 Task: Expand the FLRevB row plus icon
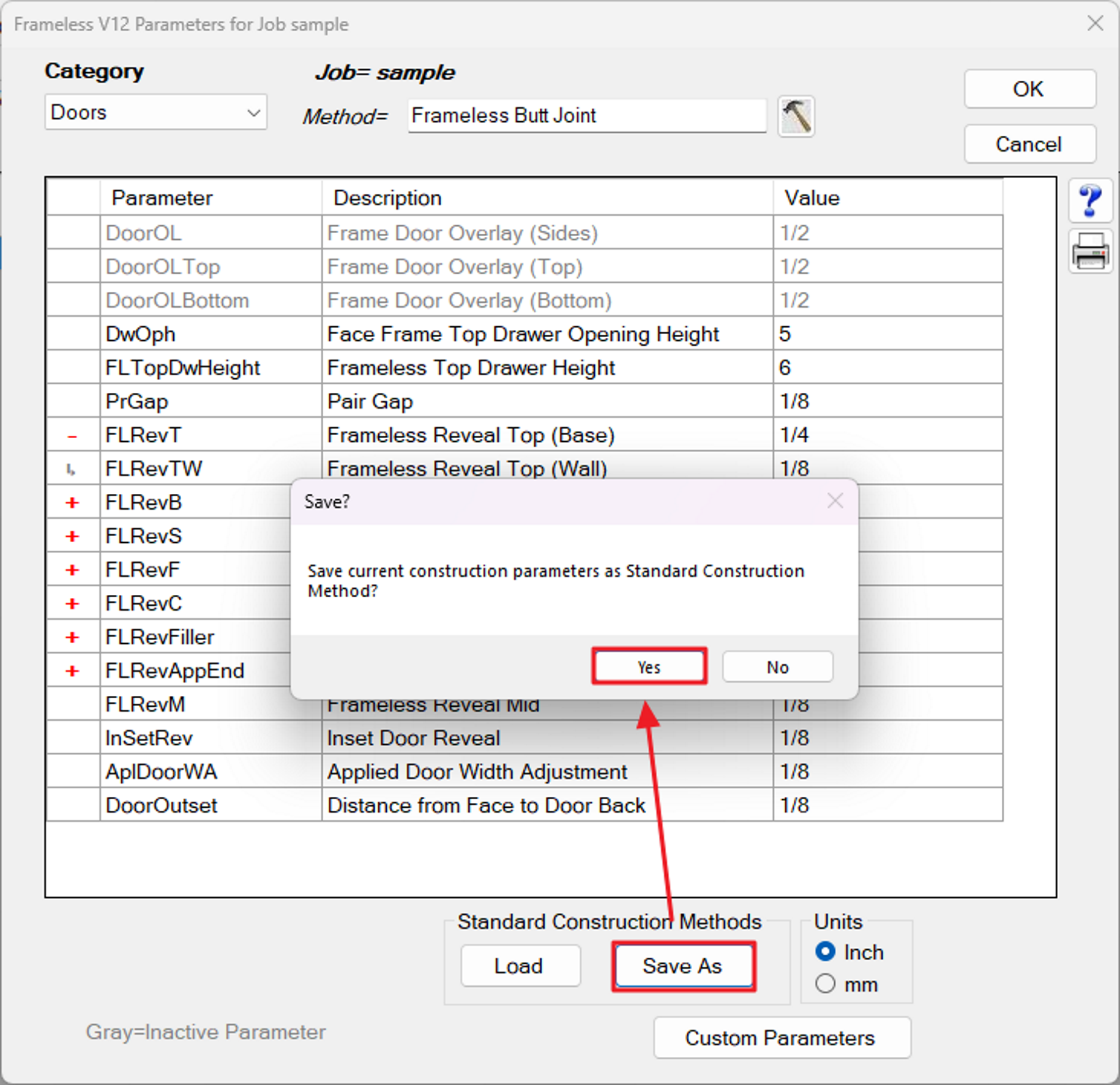pyautogui.click(x=73, y=502)
